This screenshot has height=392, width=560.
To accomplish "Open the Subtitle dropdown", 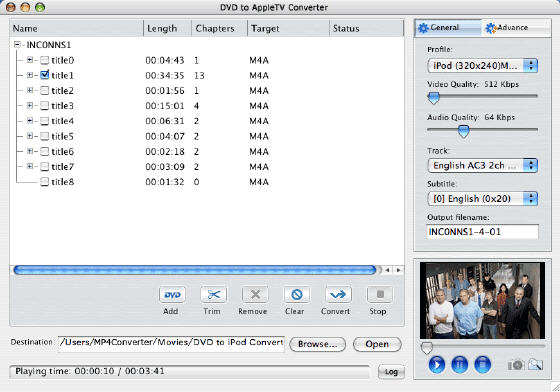I will [x=482, y=198].
